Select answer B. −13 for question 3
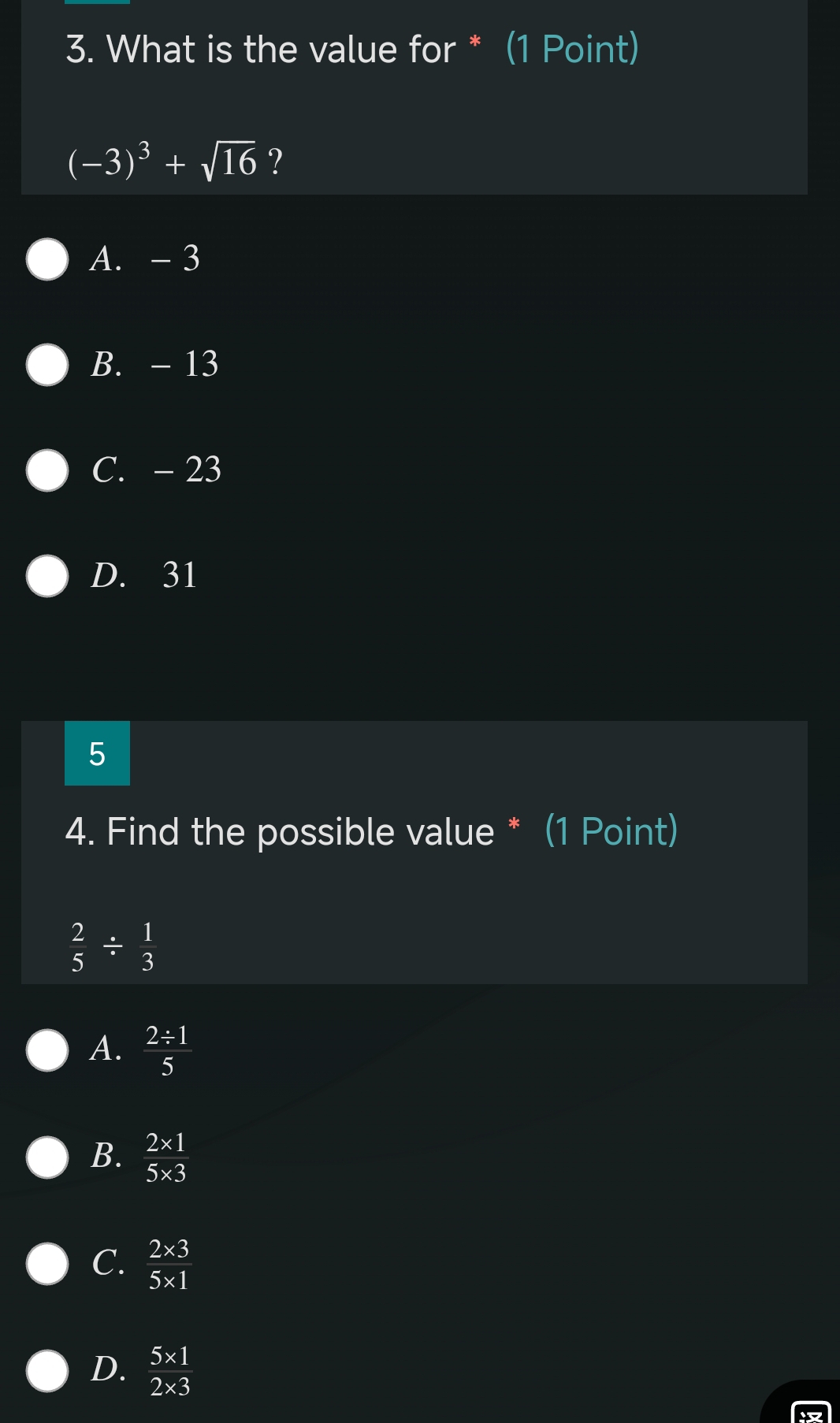840x1423 pixels. coord(46,365)
